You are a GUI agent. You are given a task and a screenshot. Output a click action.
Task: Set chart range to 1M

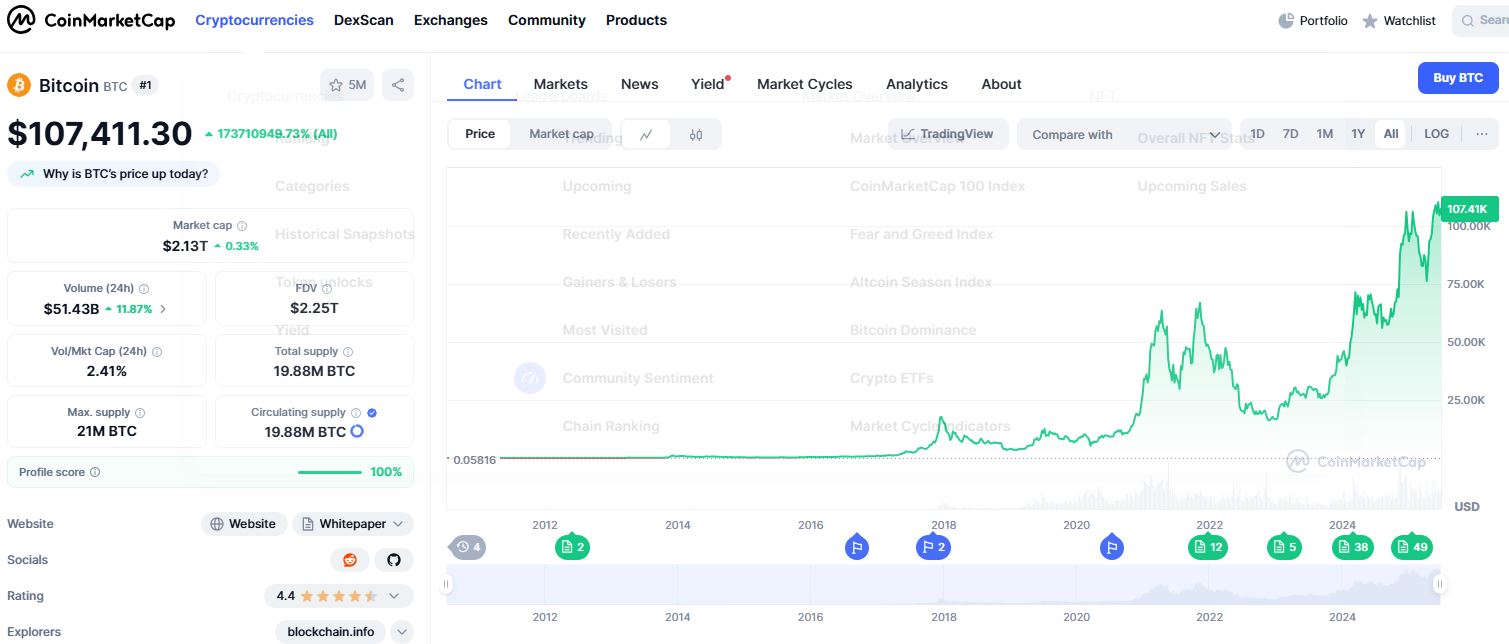click(x=1325, y=134)
